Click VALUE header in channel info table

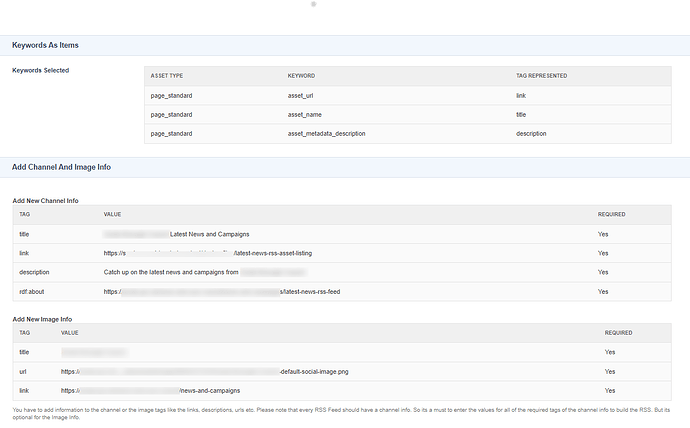point(112,214)
